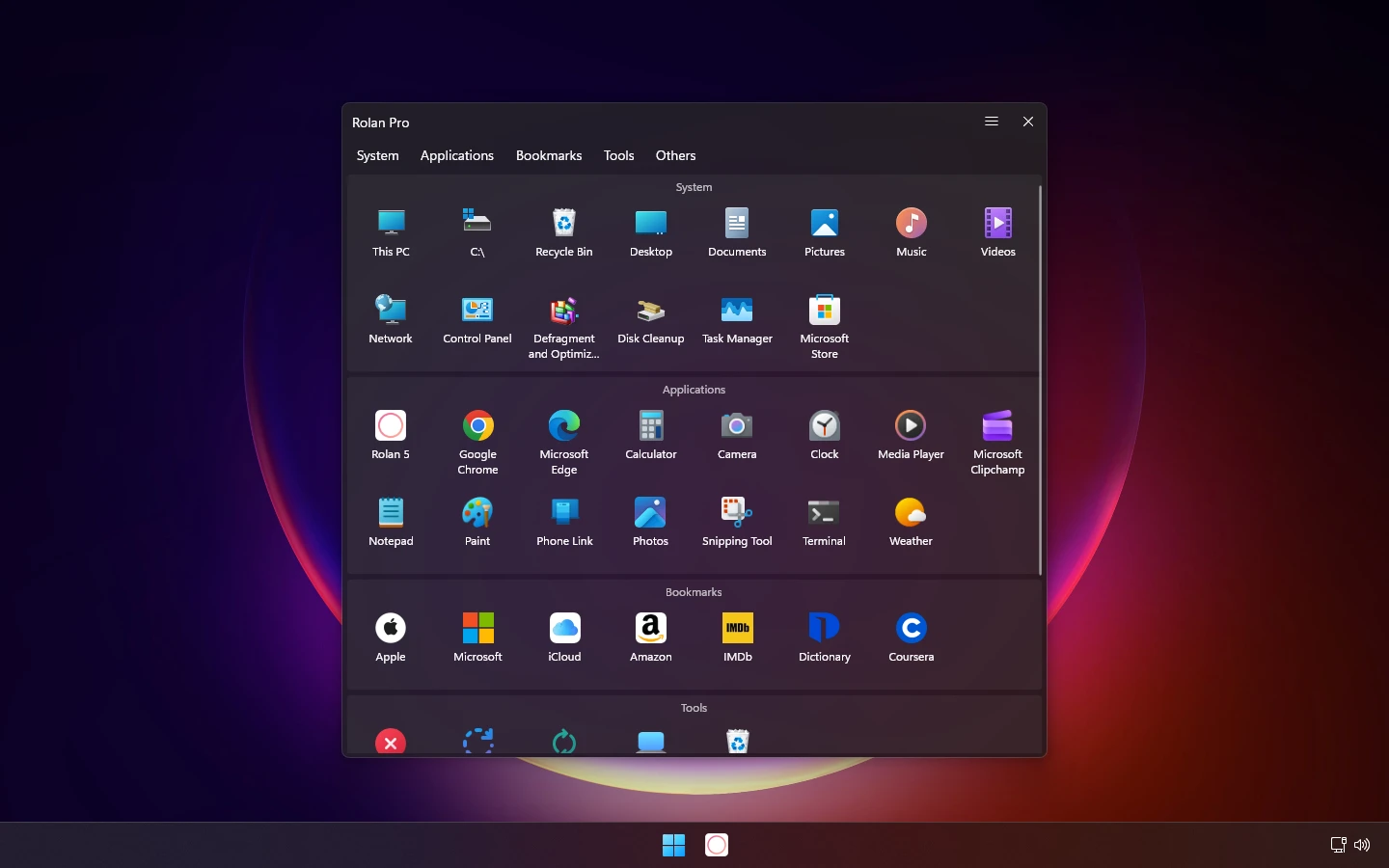The width and height of the screenshot is (1389, 868).
Task: Open the hamburger menu in Rolan Pro
Action: (991, 122)
